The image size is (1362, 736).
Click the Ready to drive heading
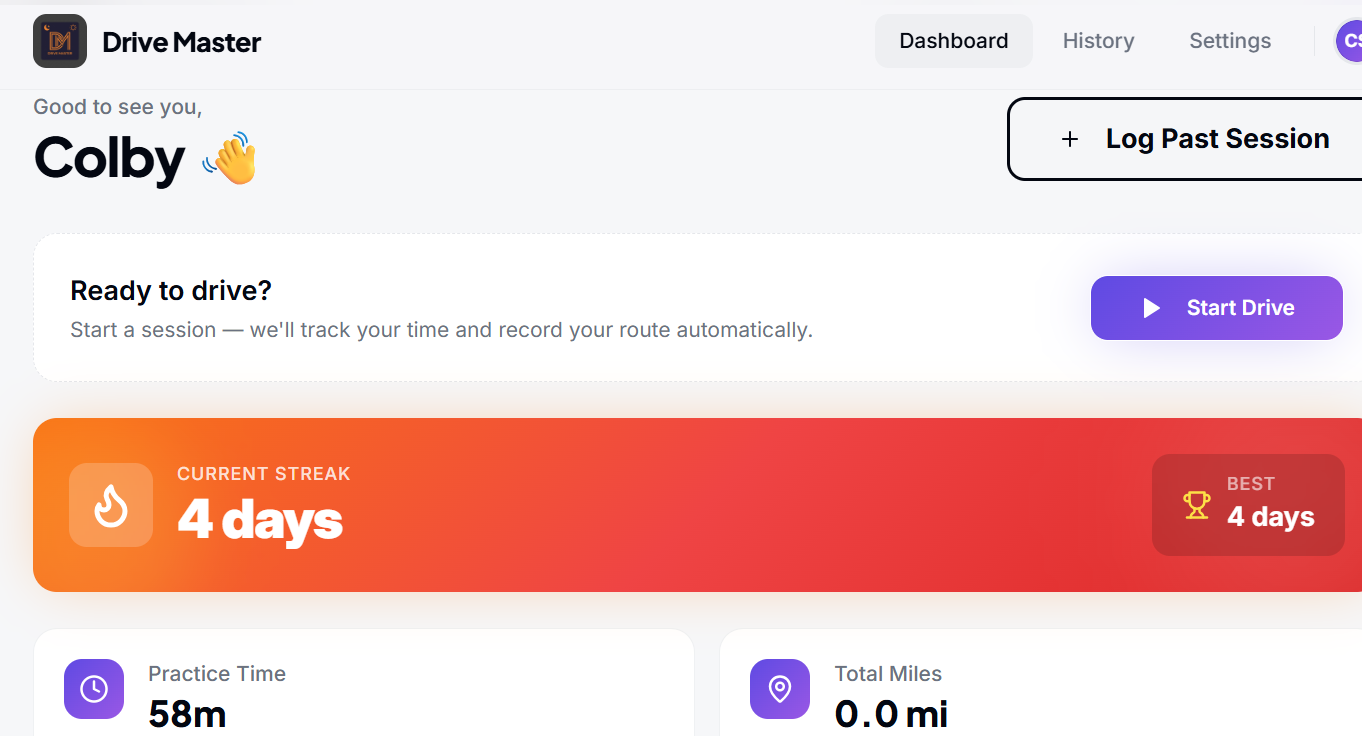click(170, 290)
